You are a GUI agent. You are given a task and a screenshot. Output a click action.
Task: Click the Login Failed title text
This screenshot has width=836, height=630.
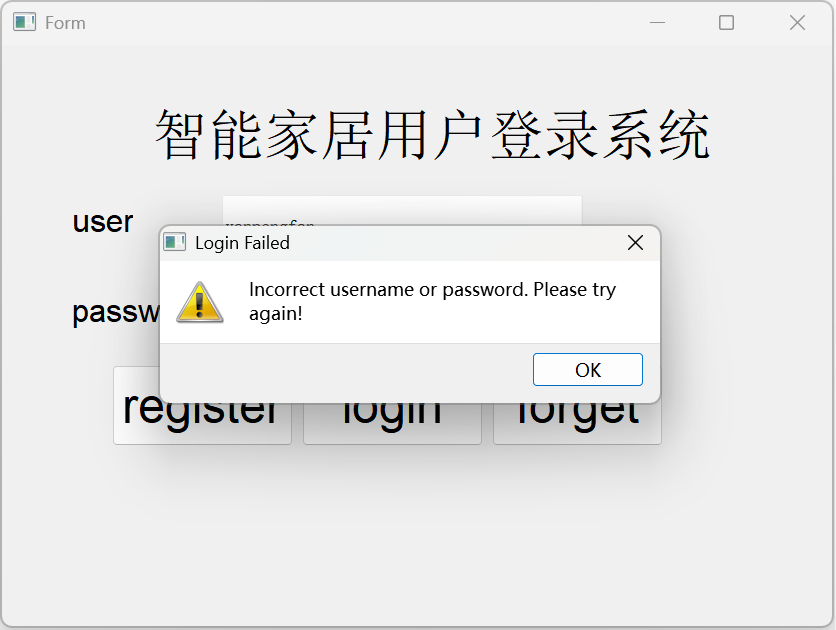(242, 243)
